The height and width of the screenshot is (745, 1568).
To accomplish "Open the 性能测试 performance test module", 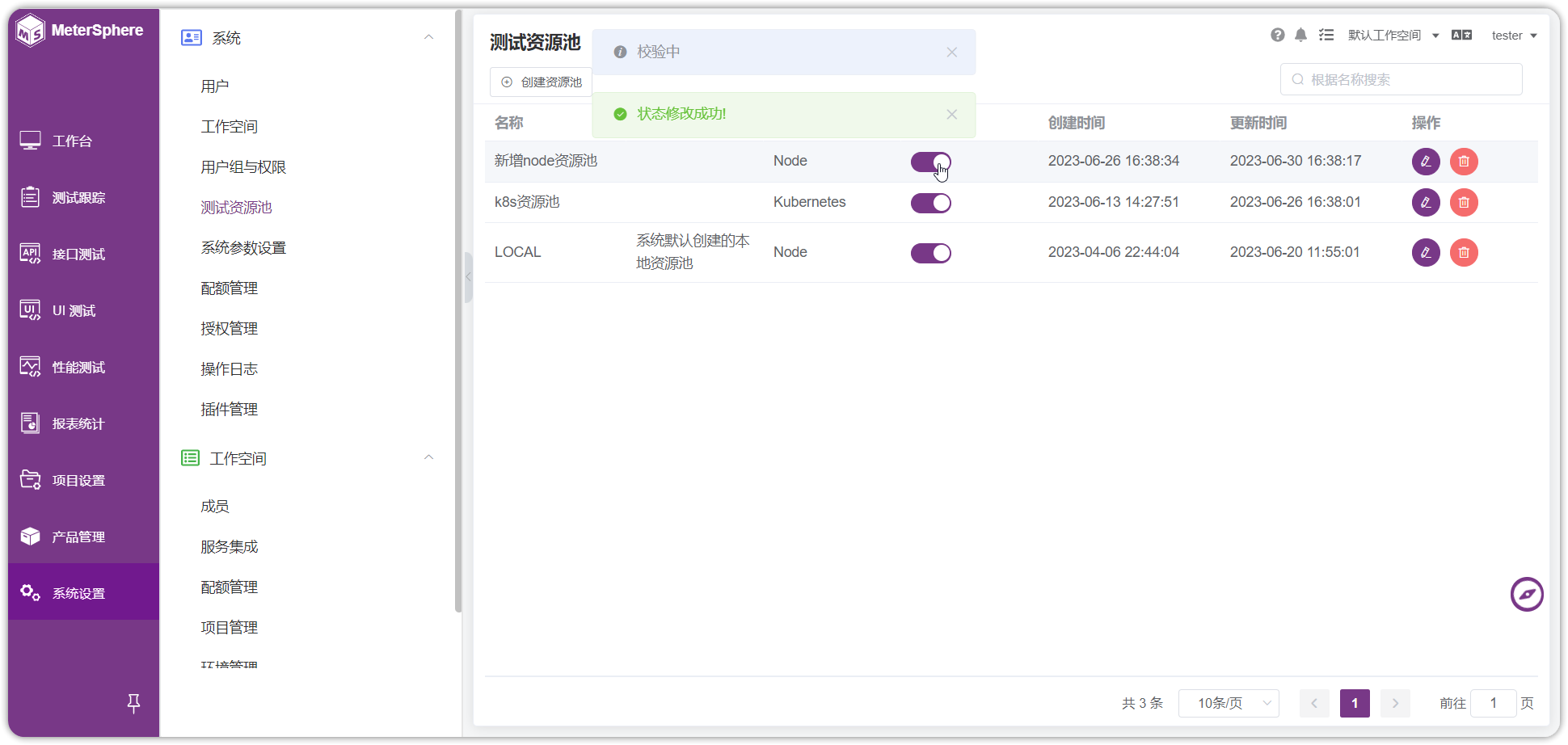I will (x=83, y=367).
